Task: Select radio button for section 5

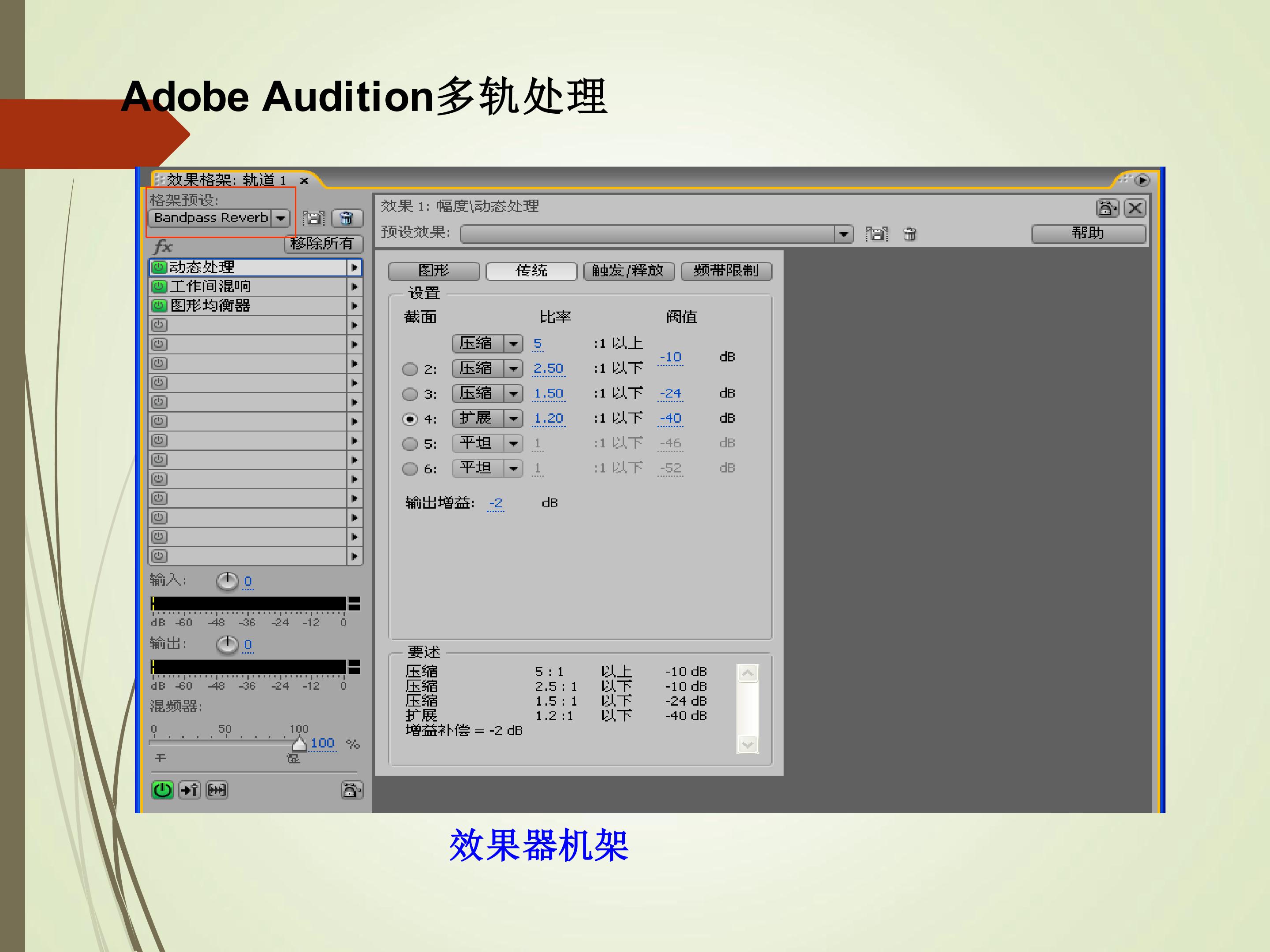Action: click(409, 443)
